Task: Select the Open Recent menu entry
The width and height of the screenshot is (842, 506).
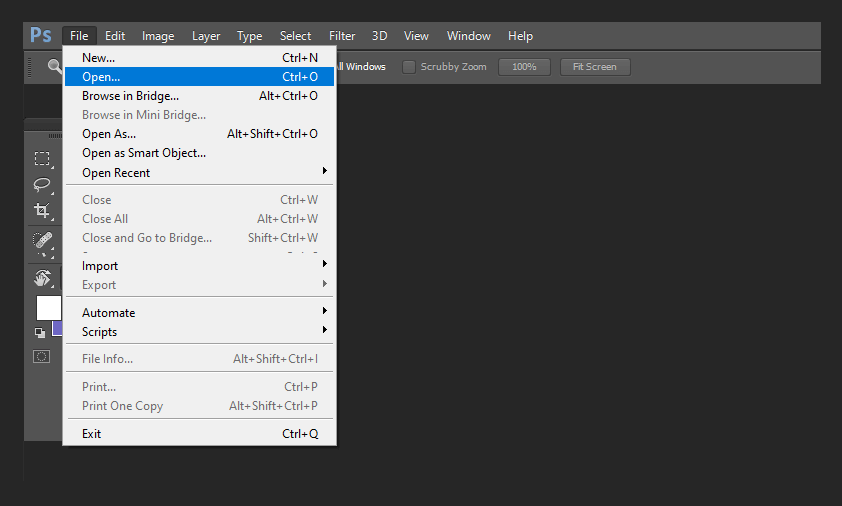Action: [x=199, y=173]
